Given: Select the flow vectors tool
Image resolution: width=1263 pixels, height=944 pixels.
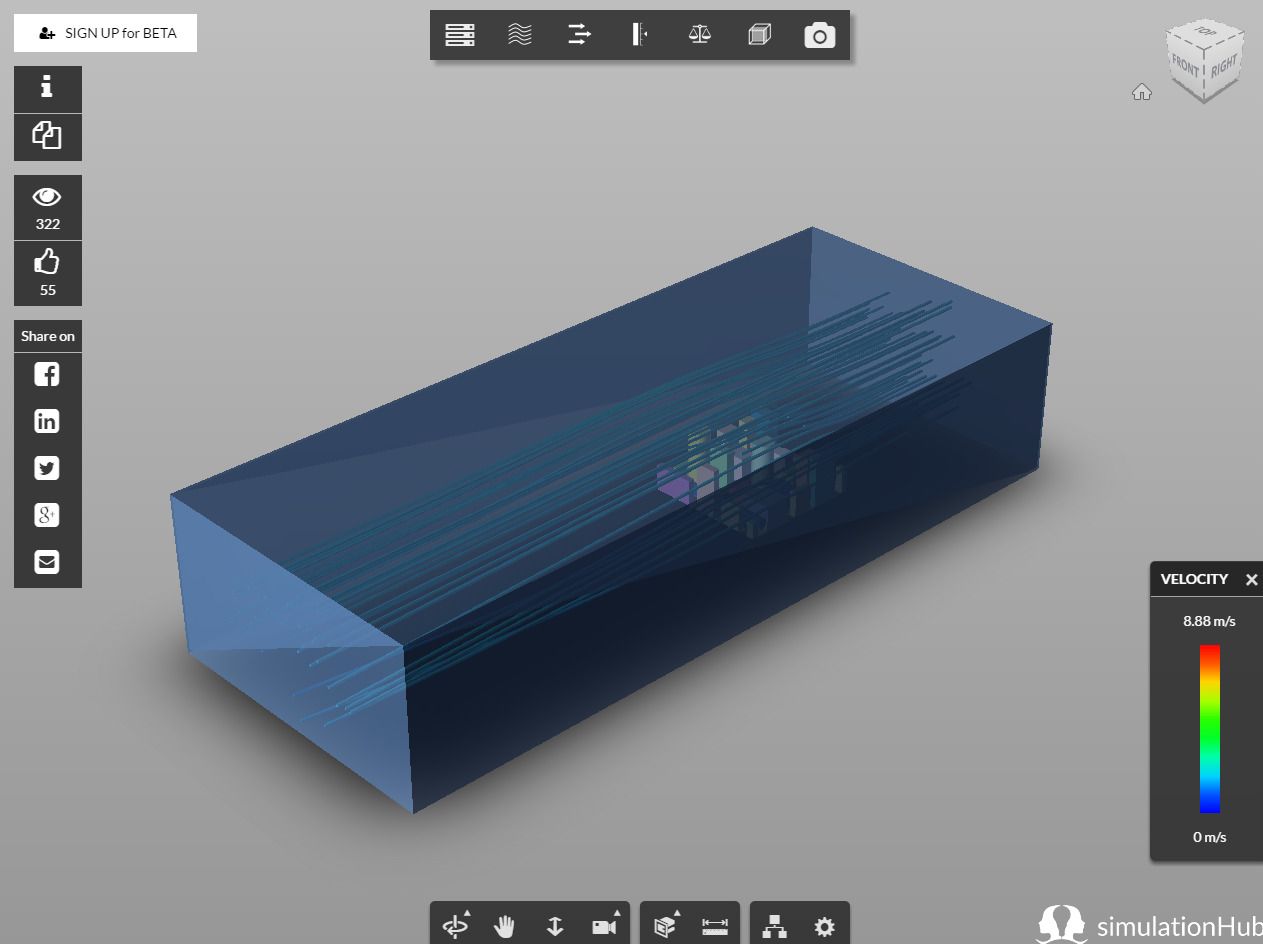Looking at the screenshot, I should pyautogui.click(x=580, y=35).
